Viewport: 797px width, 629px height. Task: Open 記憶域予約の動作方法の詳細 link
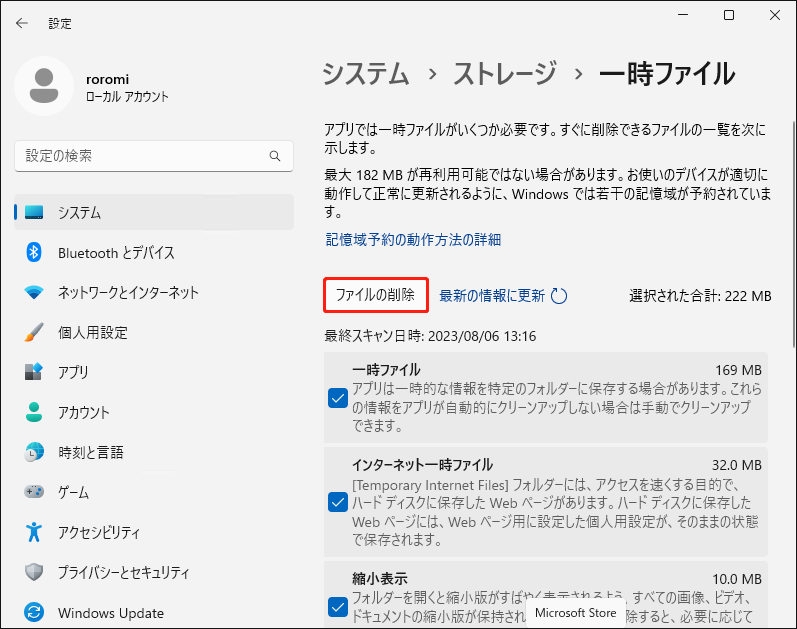[x=413, y=239]
